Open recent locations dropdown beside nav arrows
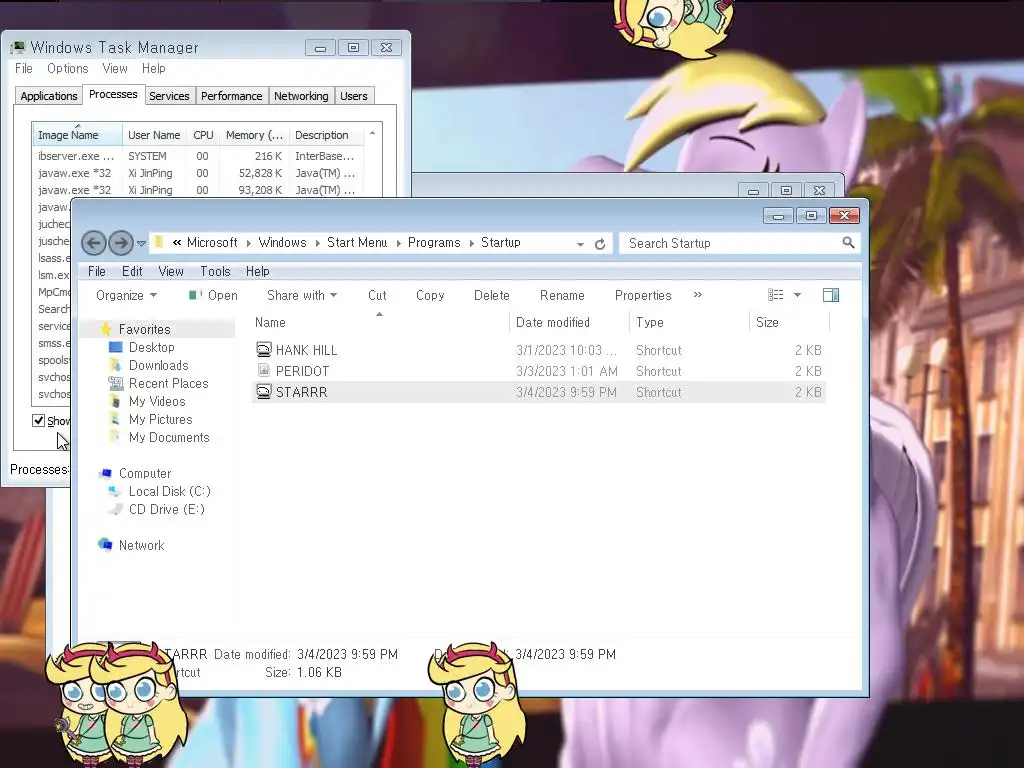Viewport: 1024px width, 768px height. click(141, 244)
